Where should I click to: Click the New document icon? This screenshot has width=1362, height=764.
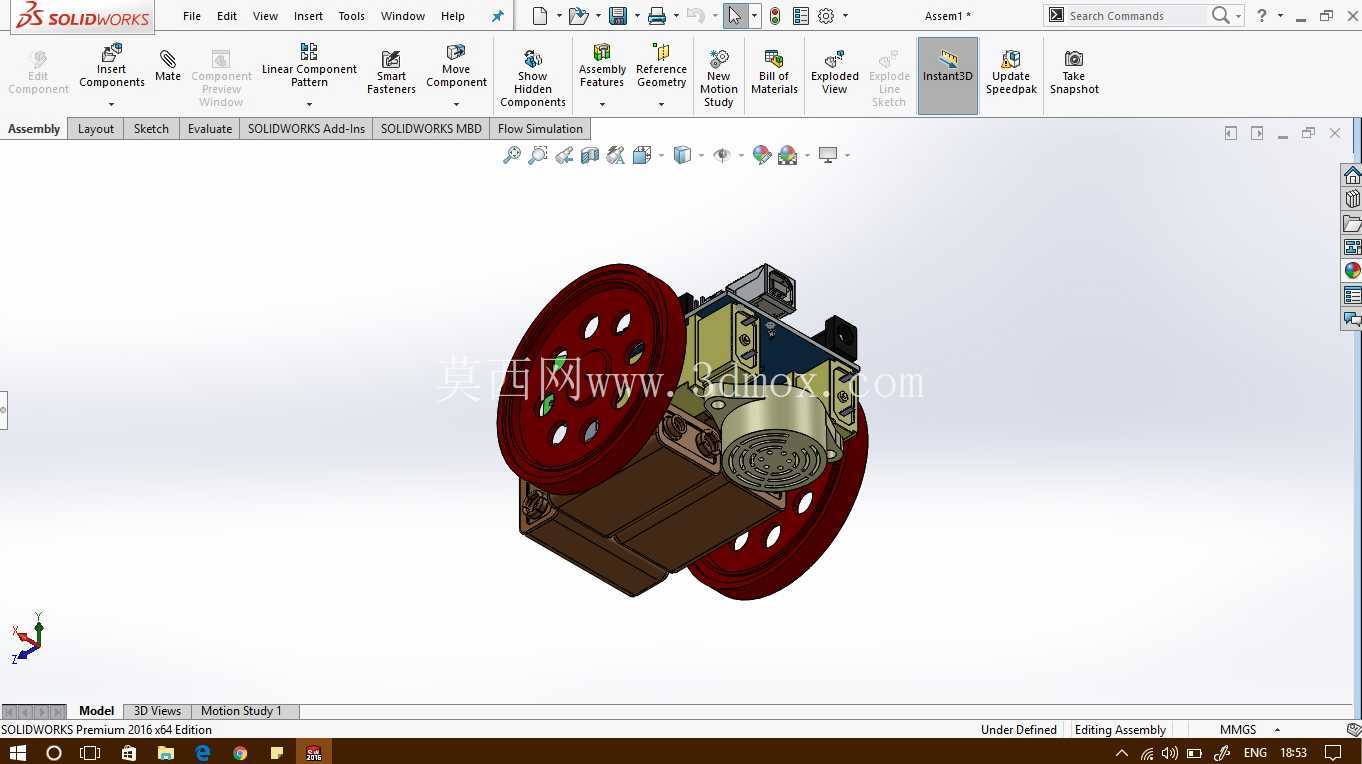point(540,16)
